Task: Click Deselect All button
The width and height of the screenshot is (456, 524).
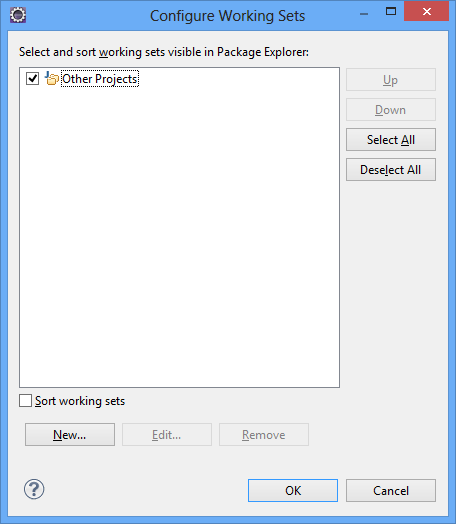Action: click(x=391, y=170)
